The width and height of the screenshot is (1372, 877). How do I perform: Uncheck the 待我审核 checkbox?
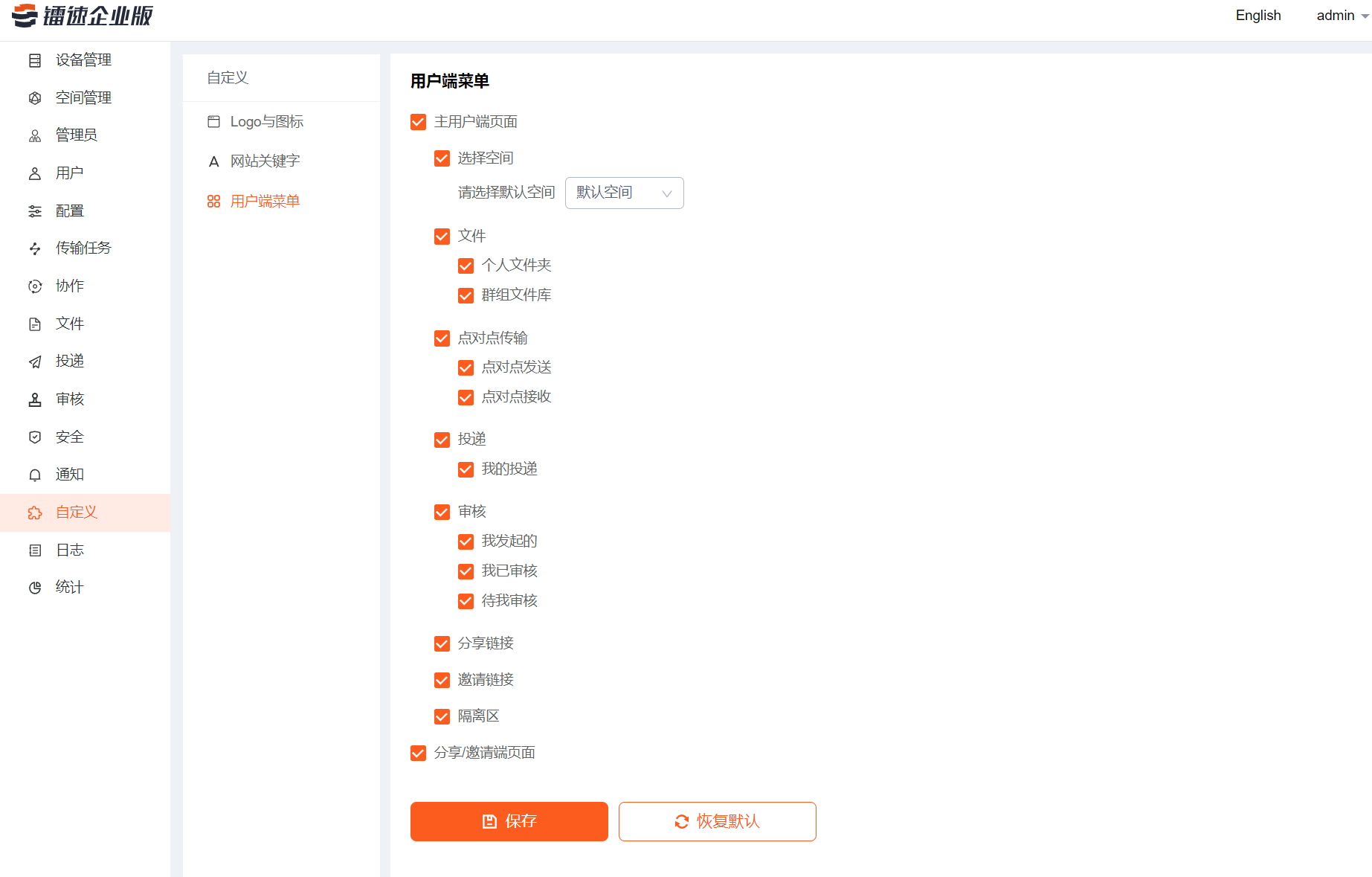[x=466, y=601]
